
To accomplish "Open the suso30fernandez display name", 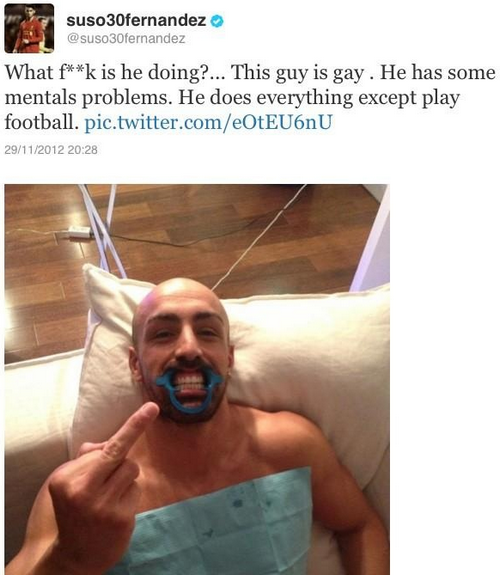I will pyautogui.click(x=136, y=21).
